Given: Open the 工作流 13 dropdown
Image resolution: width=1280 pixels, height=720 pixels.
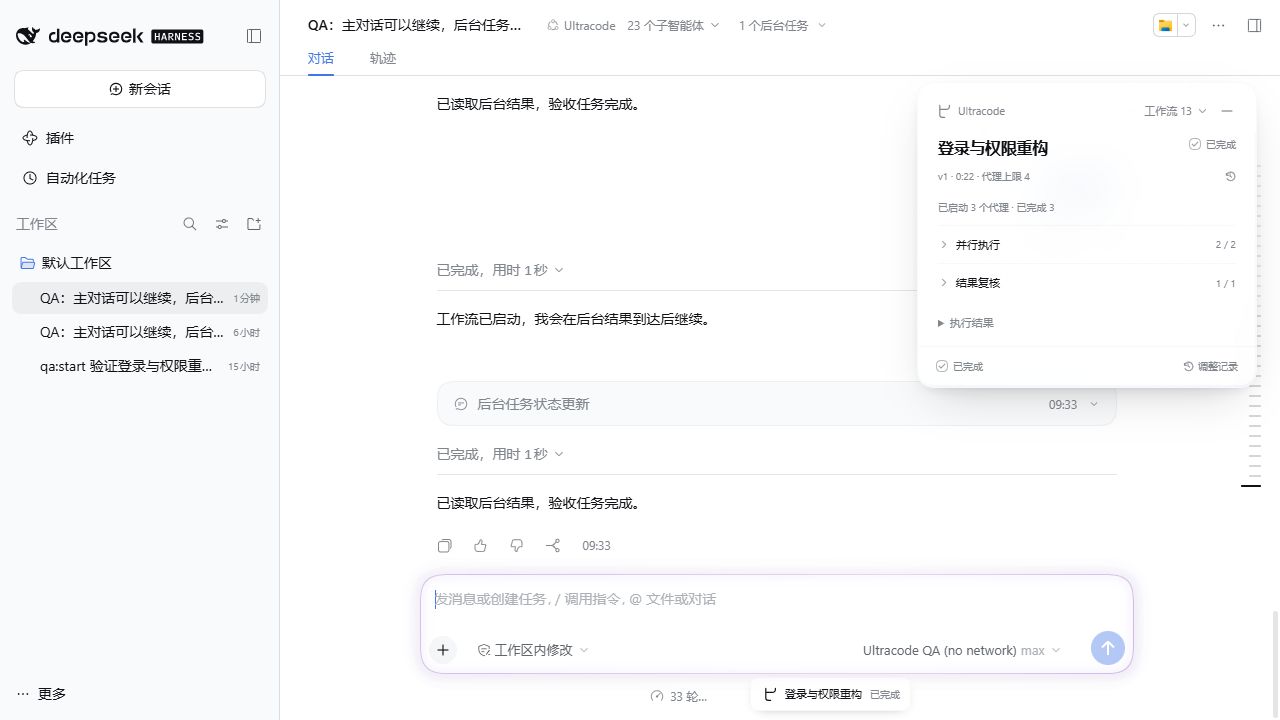Looking at the screenshot, I should click(x=1176, y=111).
